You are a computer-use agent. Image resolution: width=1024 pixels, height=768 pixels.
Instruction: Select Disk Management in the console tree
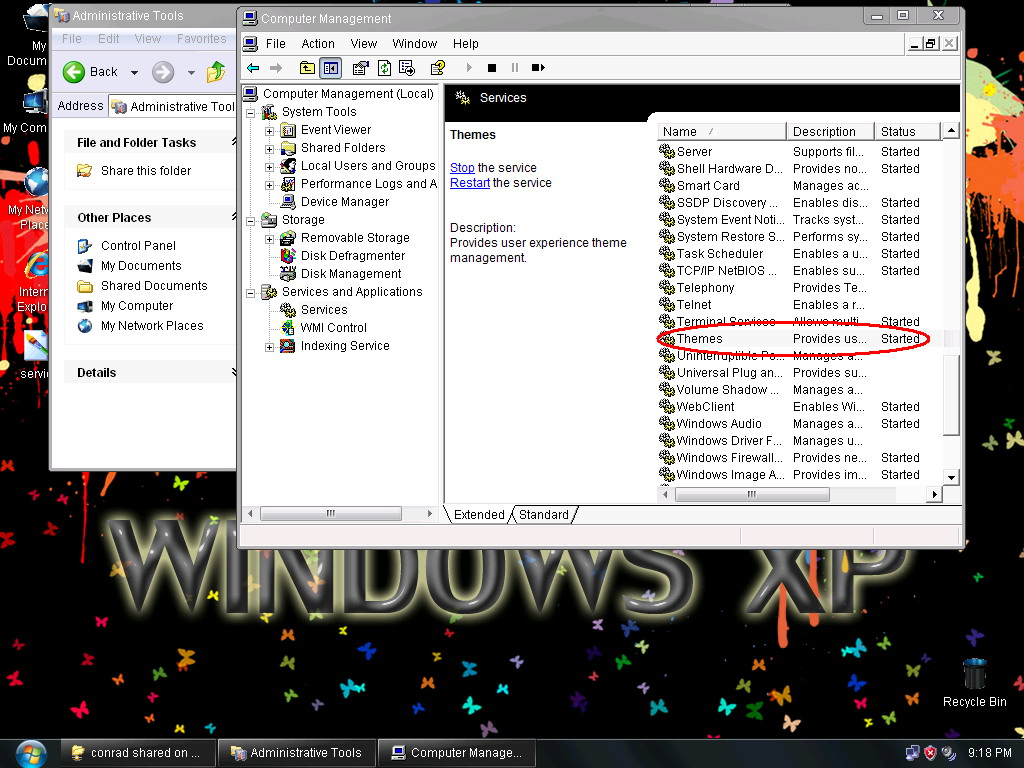coord(351,274)
